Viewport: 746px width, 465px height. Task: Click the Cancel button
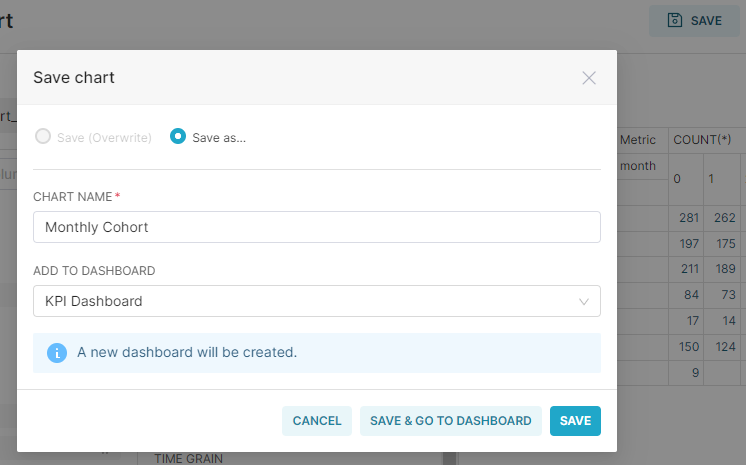tap(317, 421)
